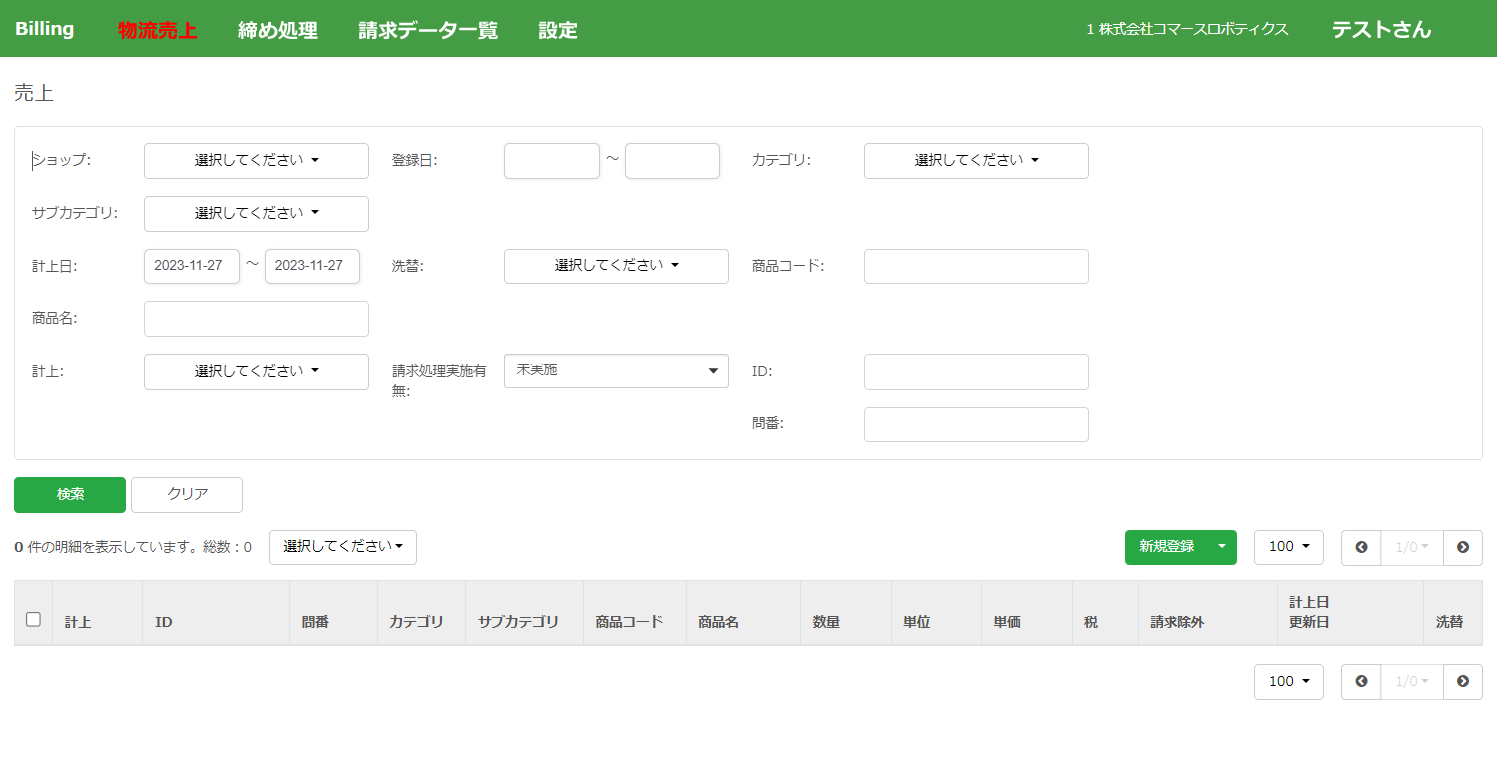Open the caret beside 新規登録 button

pos(1221,547)
